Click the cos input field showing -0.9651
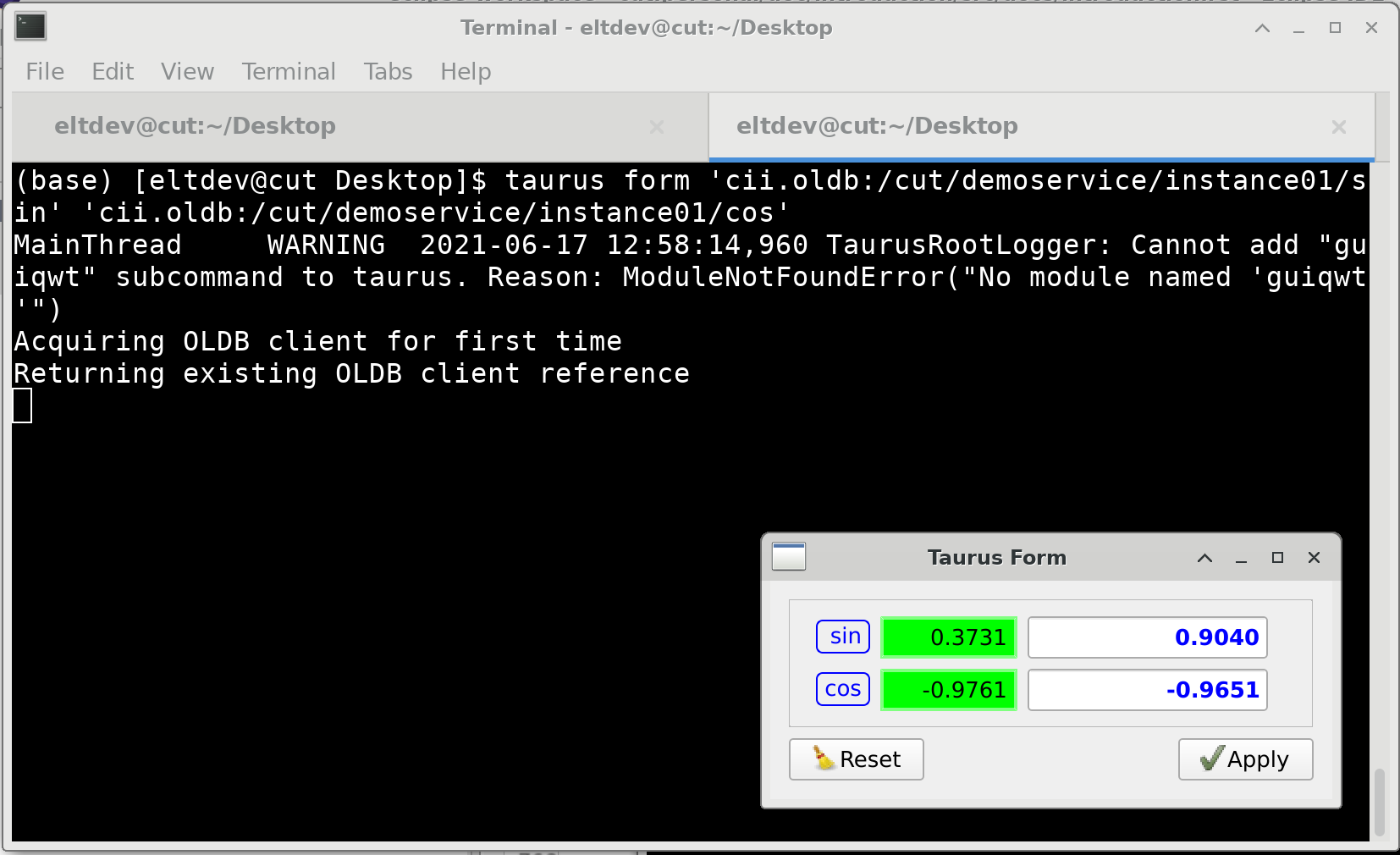The image size is (1400, 855). 1147,689
